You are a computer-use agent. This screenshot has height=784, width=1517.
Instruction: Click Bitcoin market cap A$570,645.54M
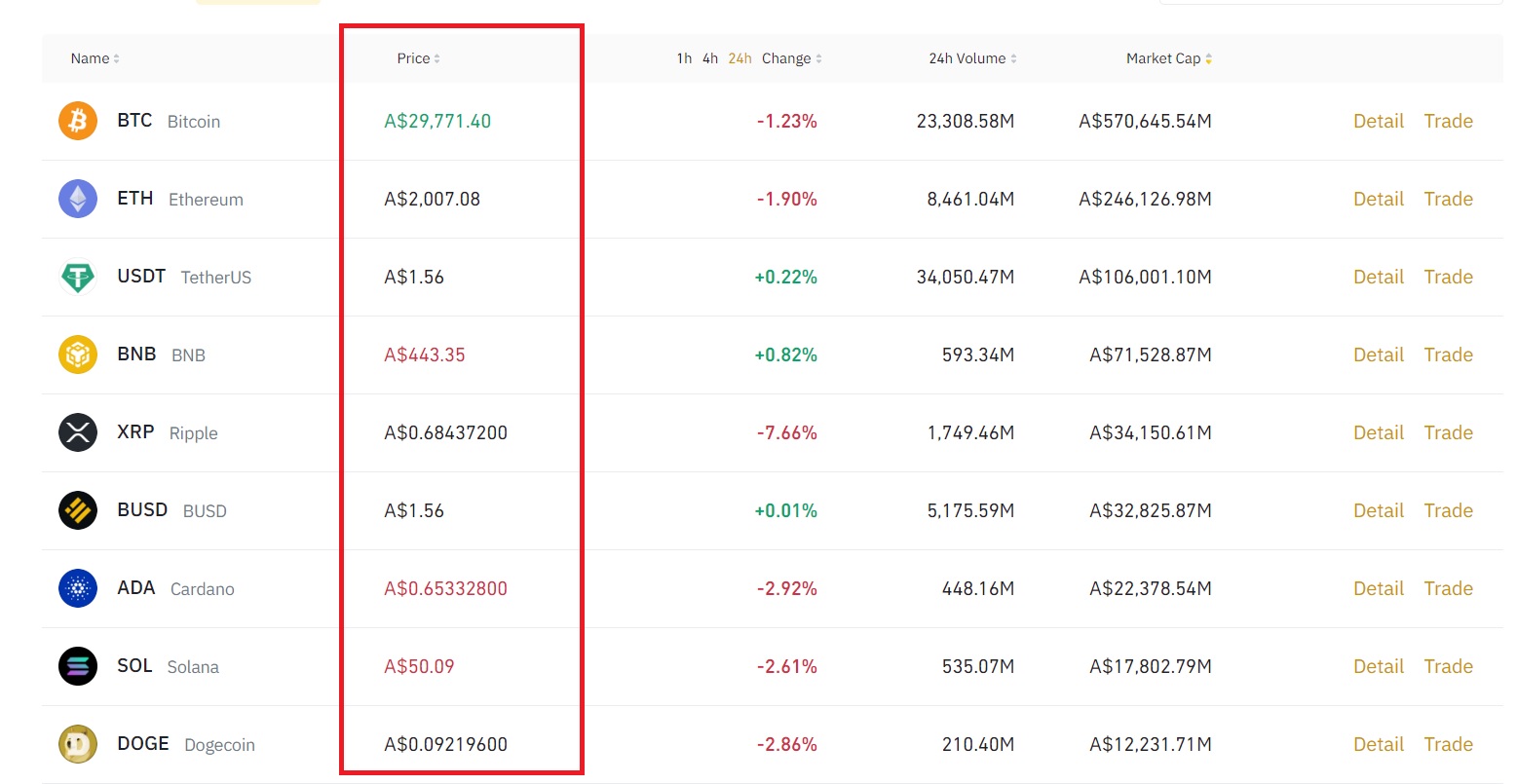(1146, 121)
